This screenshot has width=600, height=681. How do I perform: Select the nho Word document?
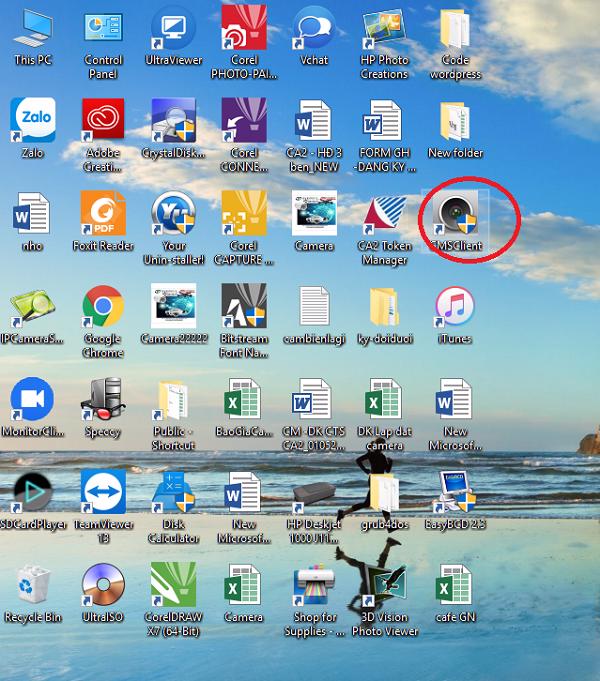coord(33,213)
